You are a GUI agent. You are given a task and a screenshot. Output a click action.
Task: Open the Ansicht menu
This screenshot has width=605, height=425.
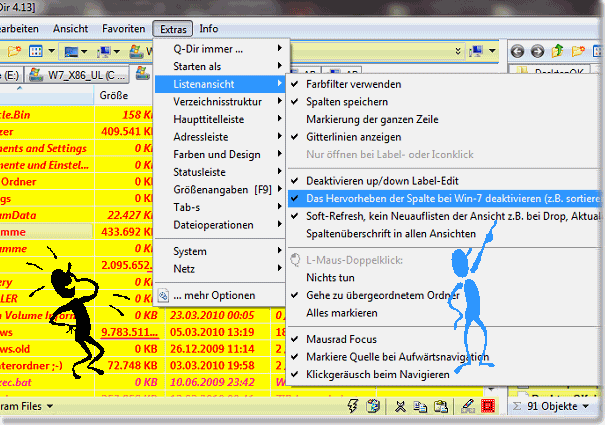tap(71, 29)
